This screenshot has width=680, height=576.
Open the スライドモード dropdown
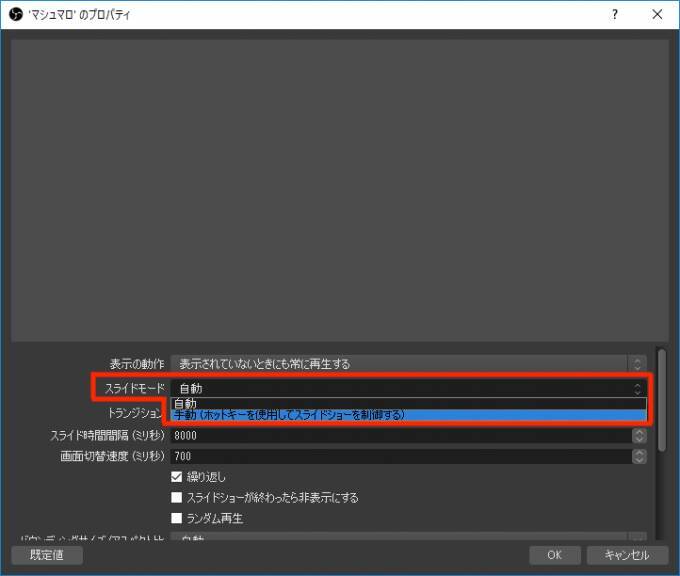[409, 388]
